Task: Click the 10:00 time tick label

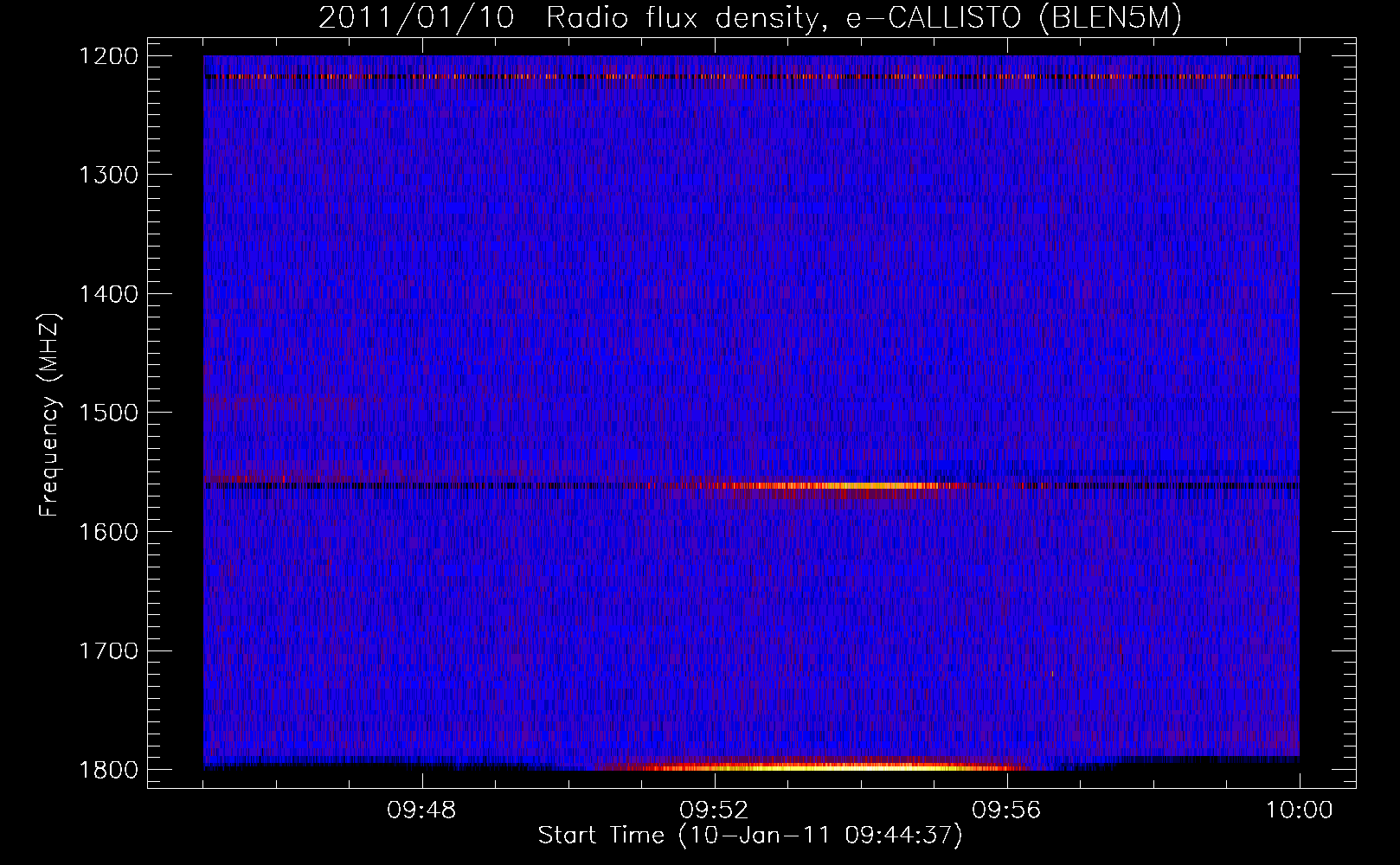Action: coord(1299,811)
